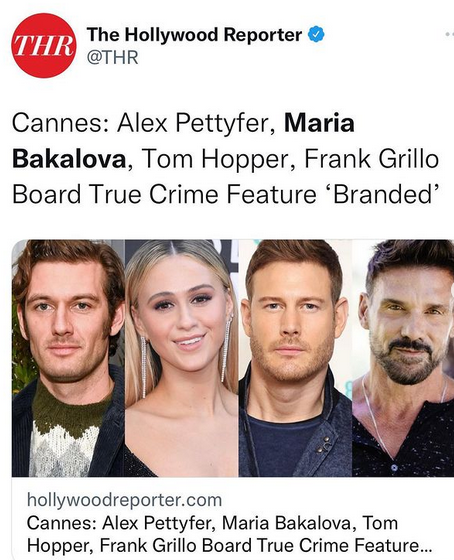
Task: Open the THR red profile avatar
Action: tap(45, 45)
